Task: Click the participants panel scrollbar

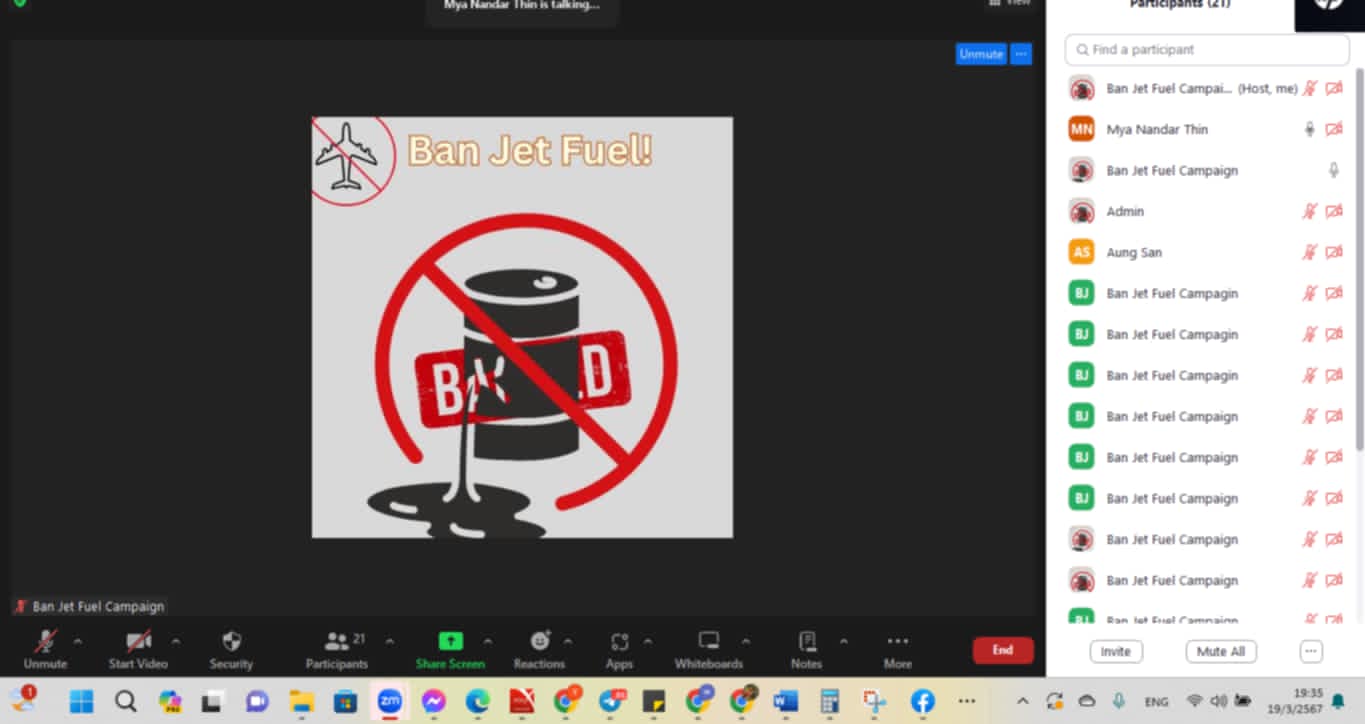Action: (1359, 260)
